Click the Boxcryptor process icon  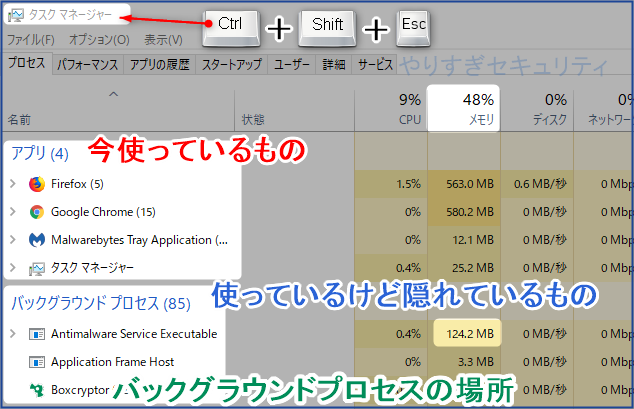click(37, 390)
